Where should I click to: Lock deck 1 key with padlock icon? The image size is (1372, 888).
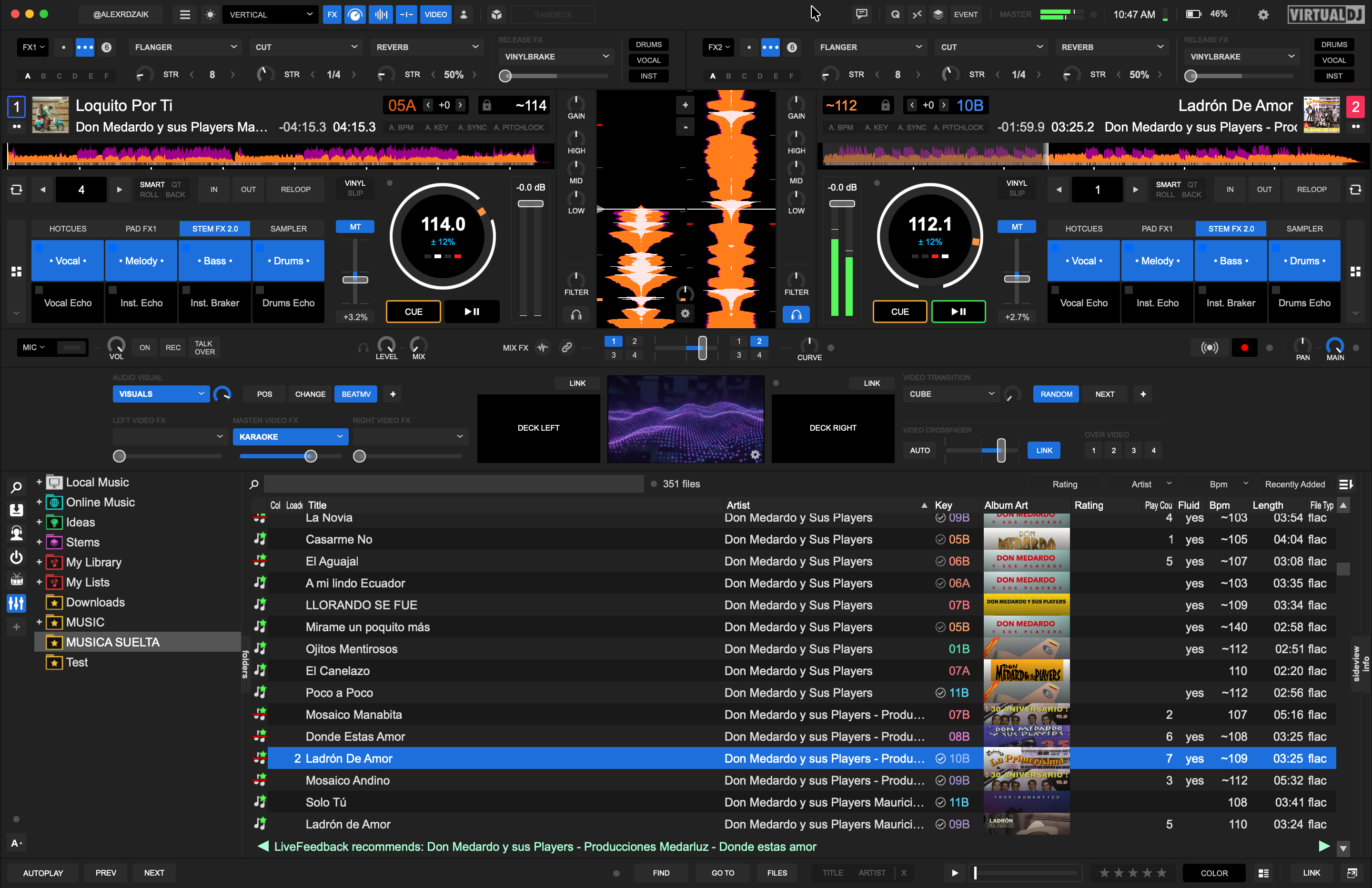[x=486, y=105]
